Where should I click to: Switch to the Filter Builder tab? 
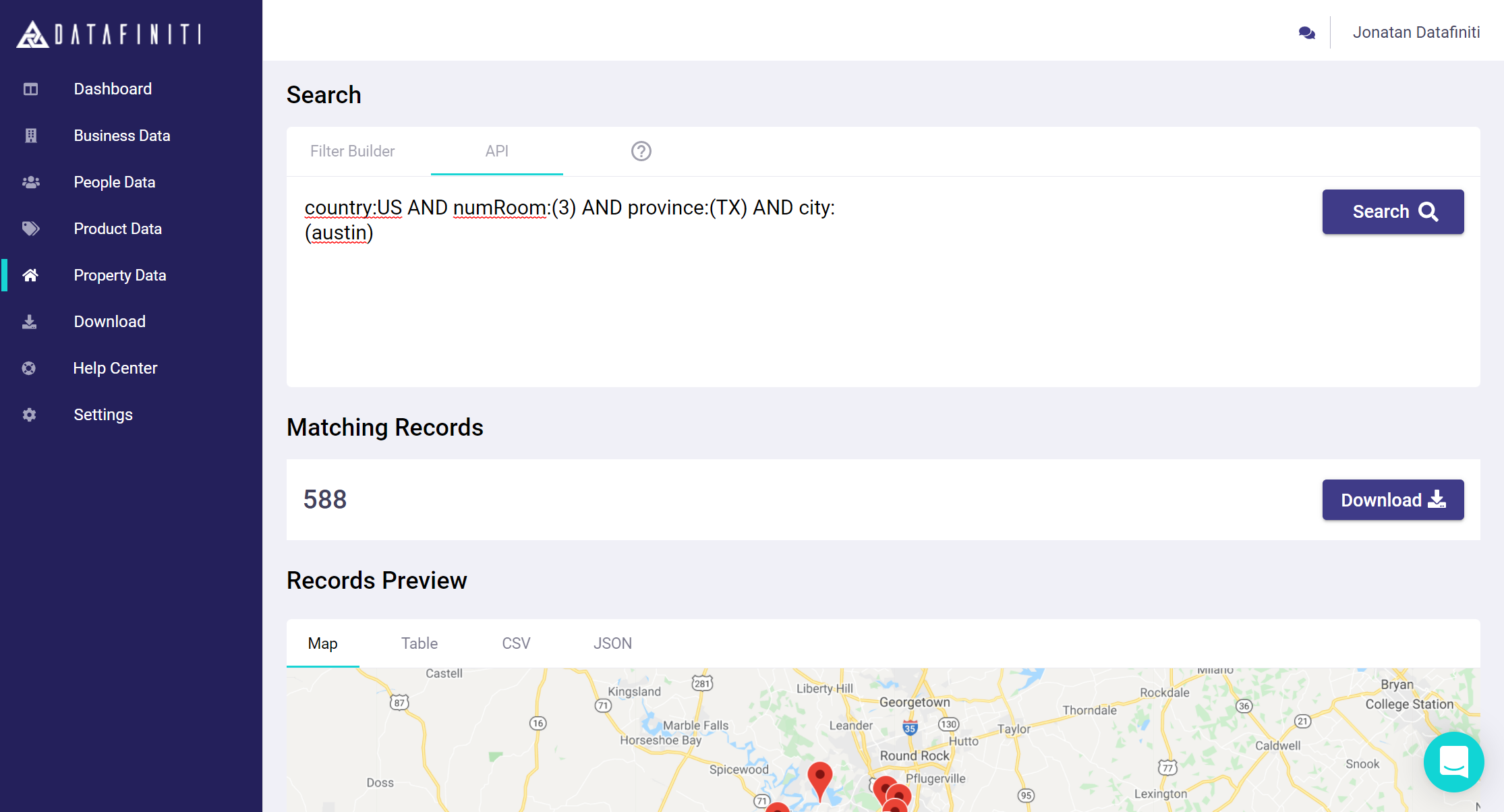click(352, 151)
